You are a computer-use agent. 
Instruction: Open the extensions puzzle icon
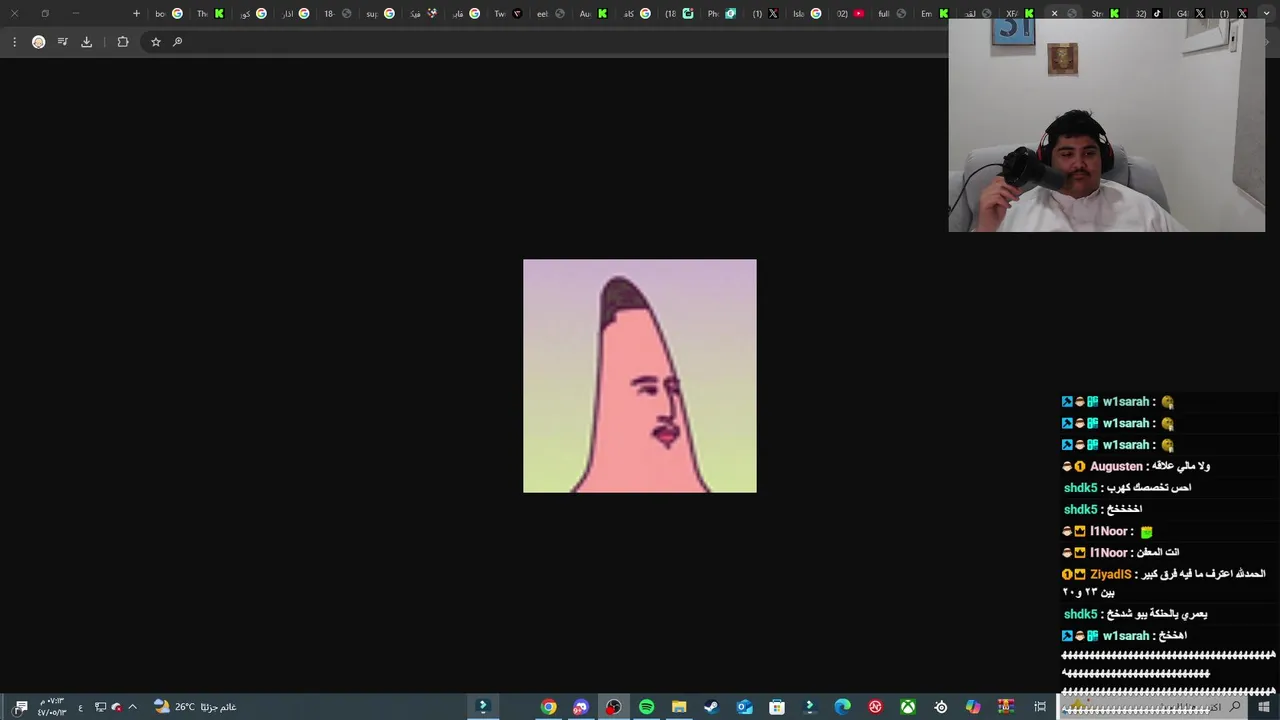pos(123,42)
